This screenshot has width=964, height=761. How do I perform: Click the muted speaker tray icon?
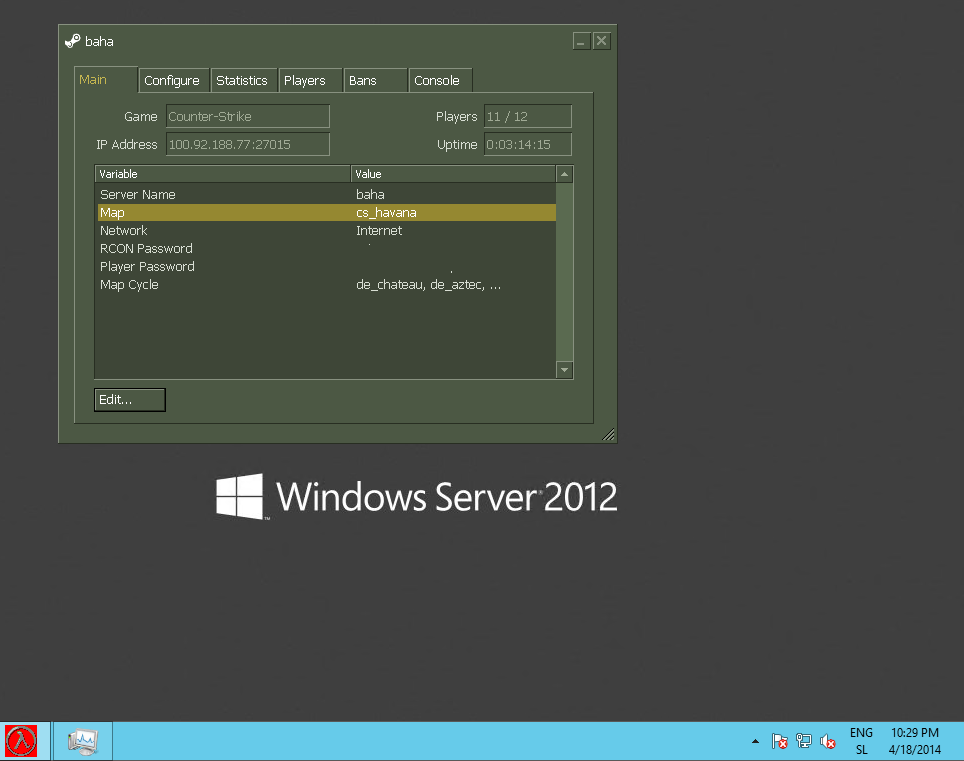[x=828, y=741]
